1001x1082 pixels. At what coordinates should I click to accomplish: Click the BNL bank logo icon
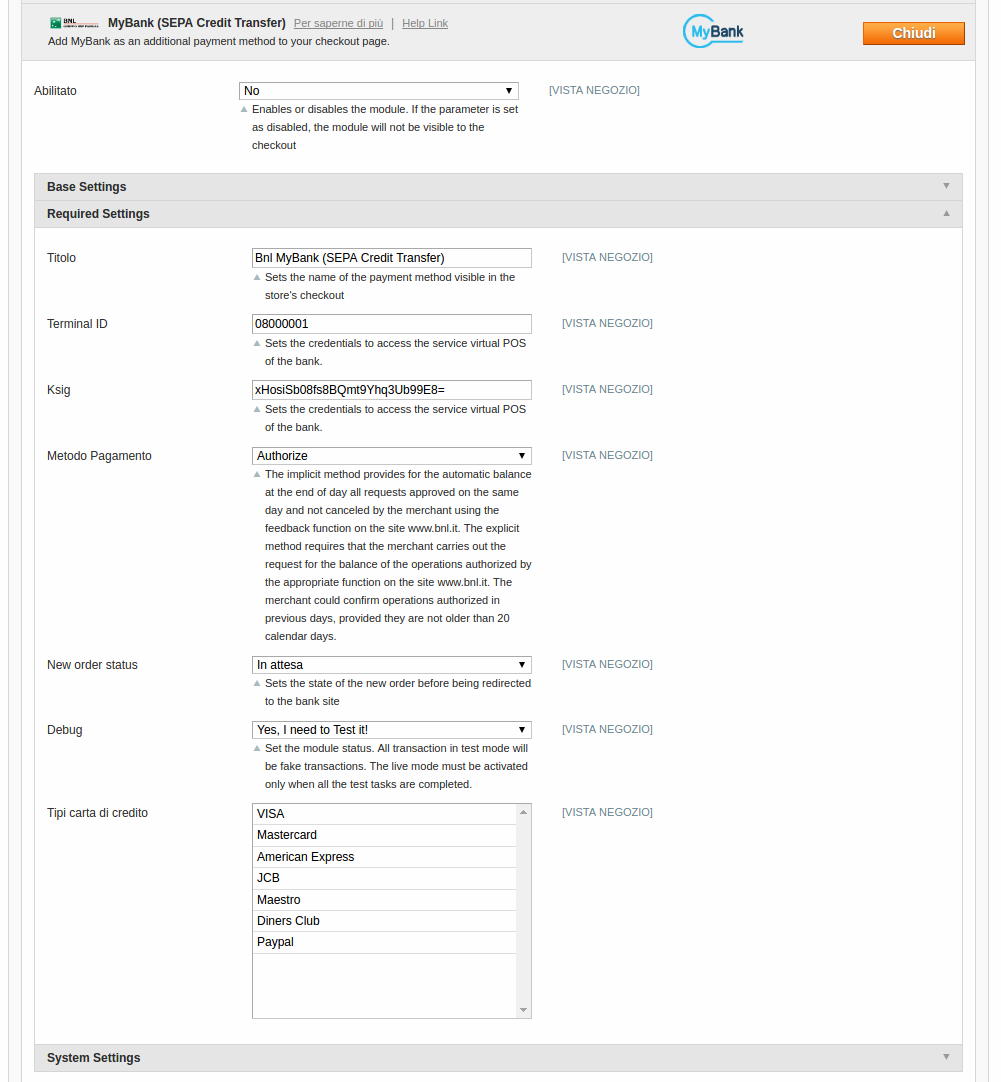[x=75, y=23]
